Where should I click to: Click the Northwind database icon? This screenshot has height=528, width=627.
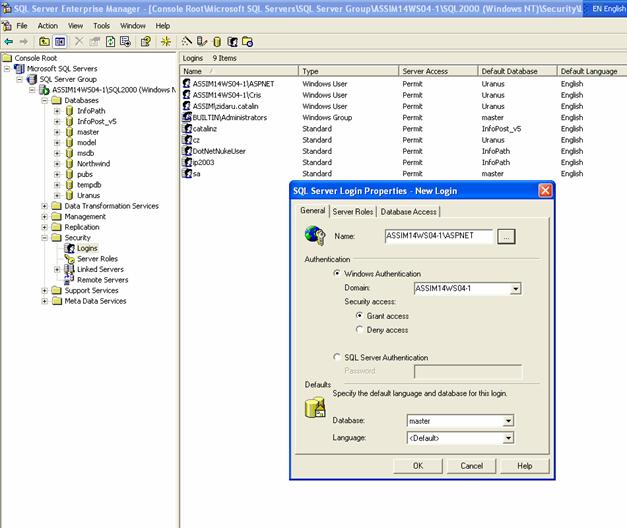coord(70,163)
